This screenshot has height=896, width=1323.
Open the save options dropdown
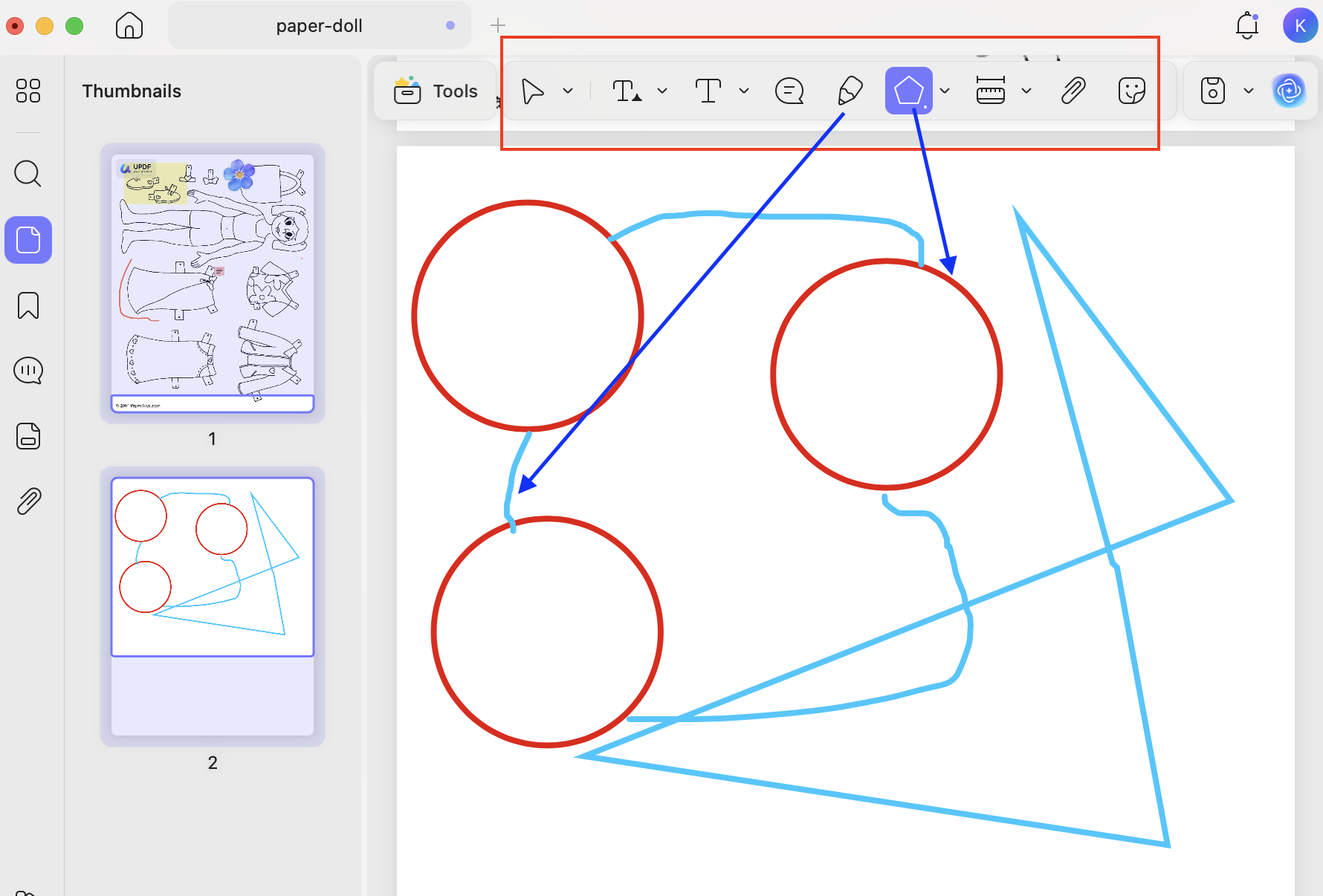tap(1249, 91)
